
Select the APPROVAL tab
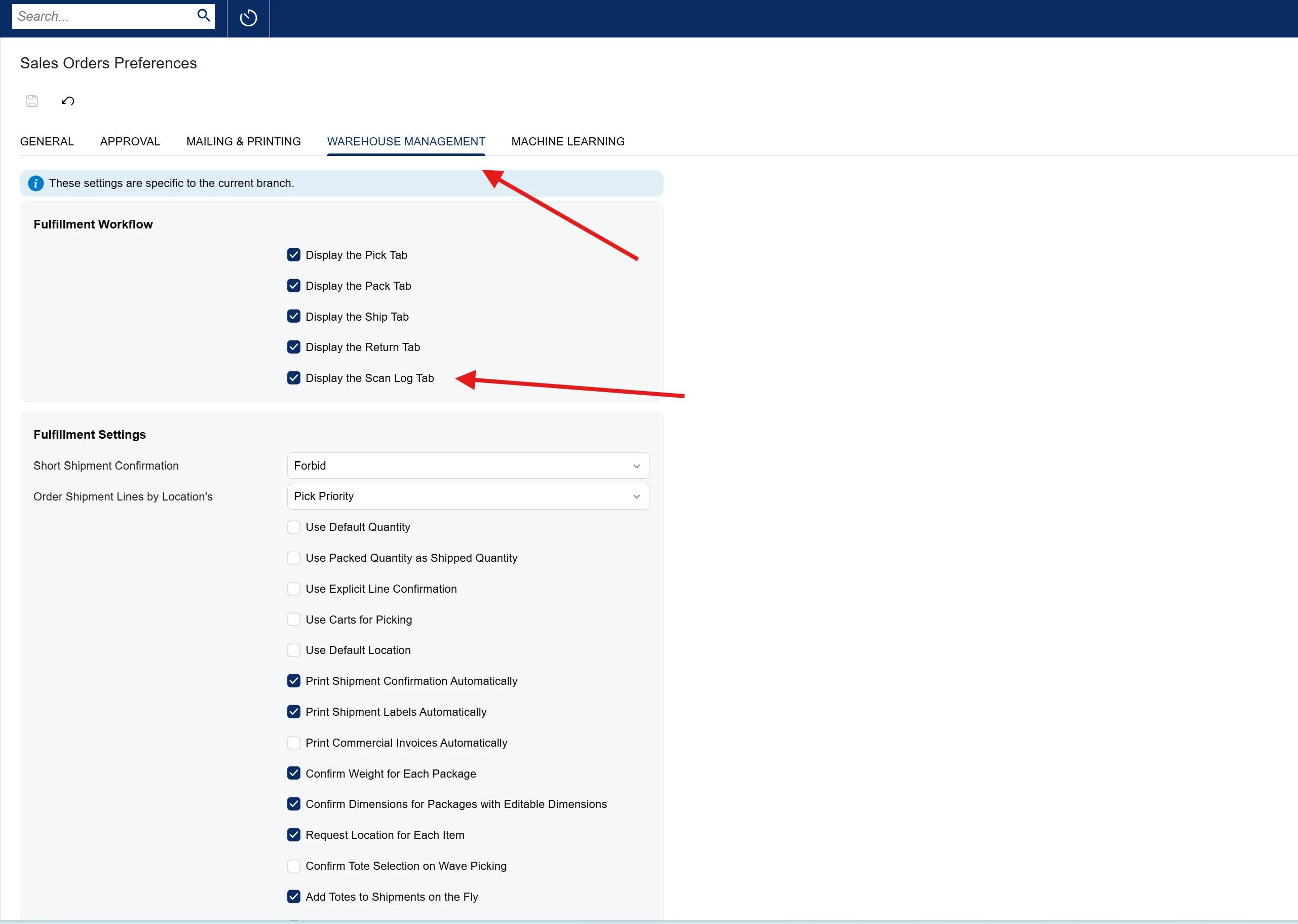click(x=130, y=141)
